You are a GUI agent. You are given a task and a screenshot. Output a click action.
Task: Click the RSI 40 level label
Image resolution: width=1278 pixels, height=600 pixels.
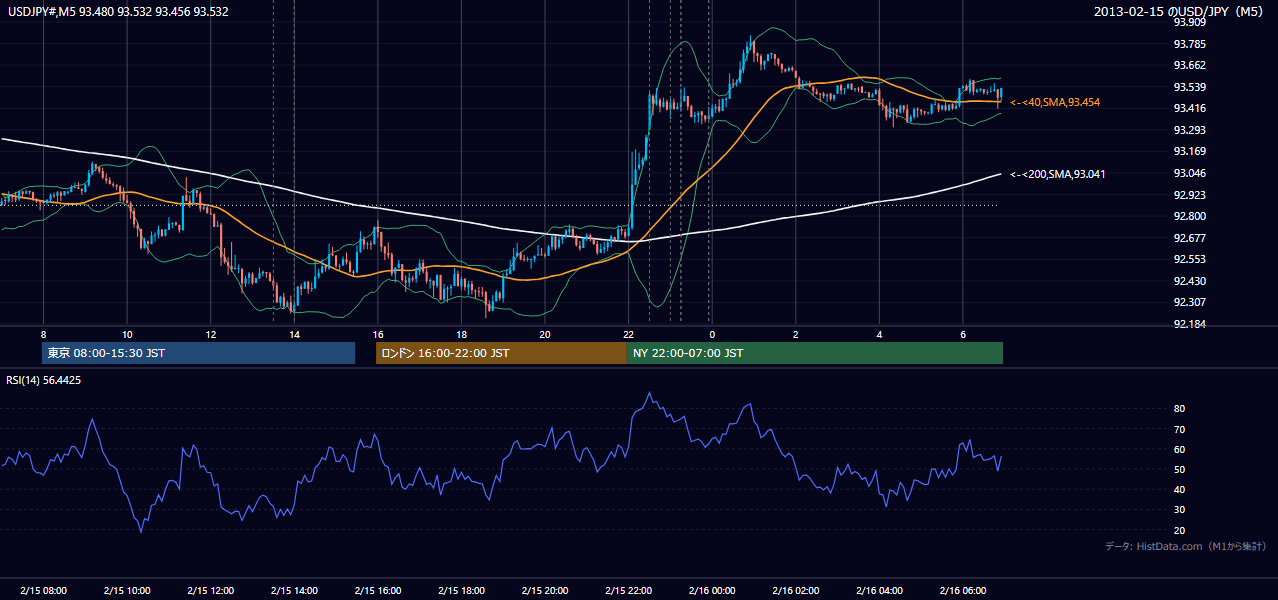1179,489
